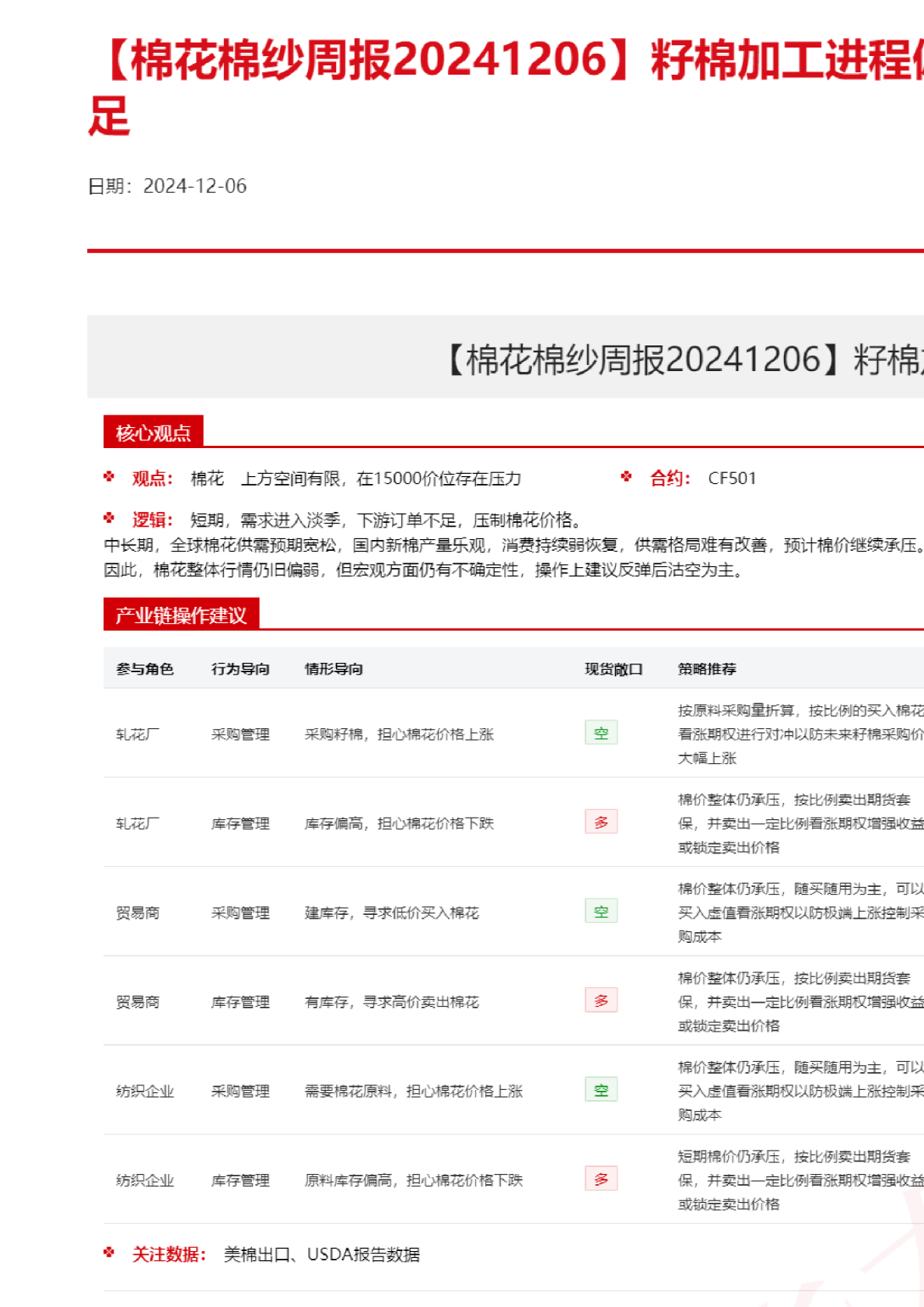Click the red bullet icon before 观点
This screenshot has height=1307, width=924.
[x=109, y=477]
